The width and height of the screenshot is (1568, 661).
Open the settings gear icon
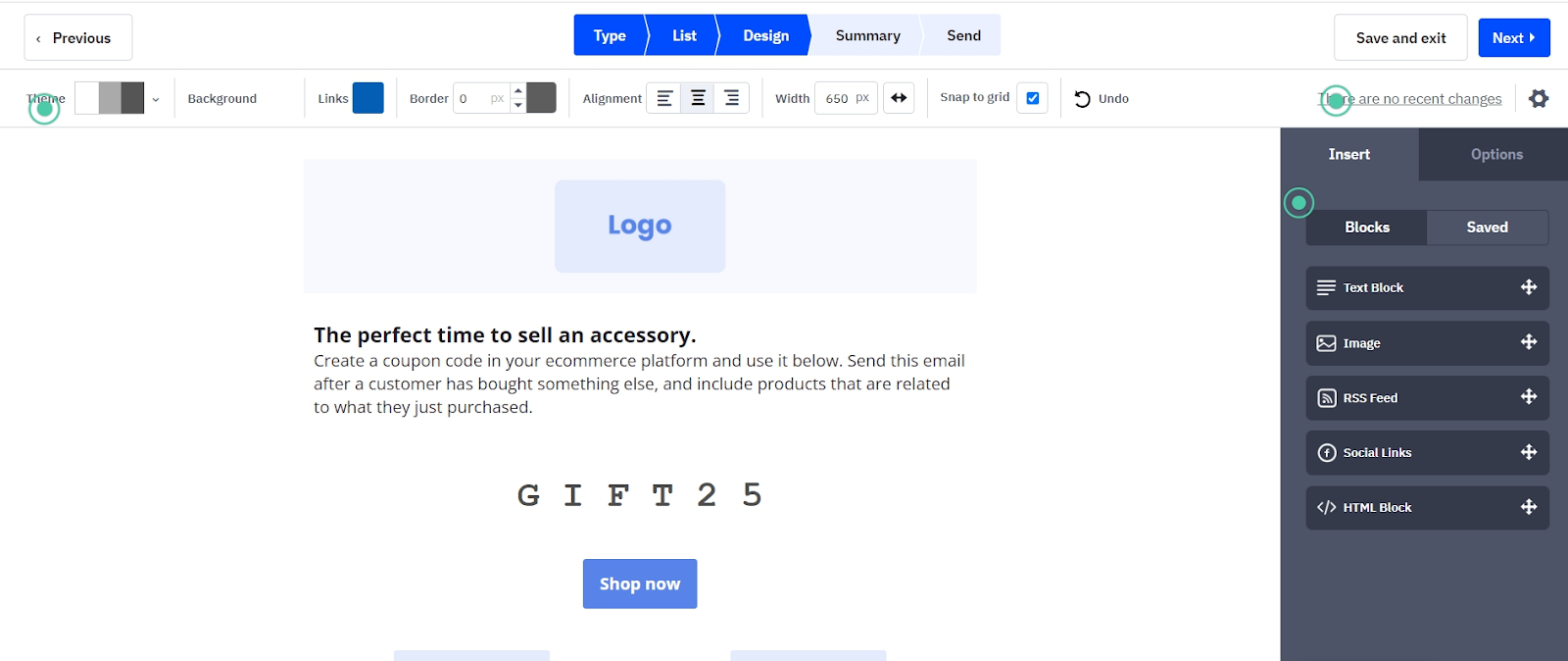pos(1539,98)
